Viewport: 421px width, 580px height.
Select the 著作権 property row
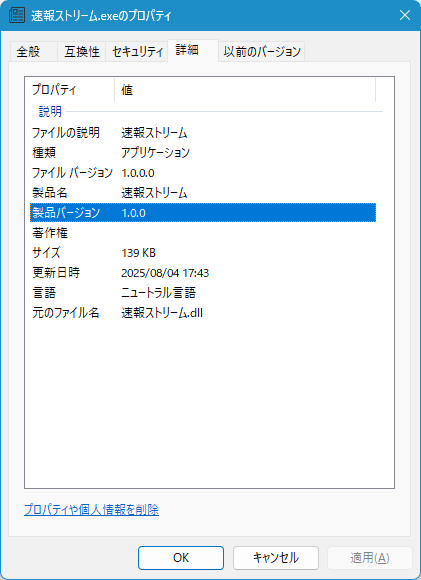203,233
